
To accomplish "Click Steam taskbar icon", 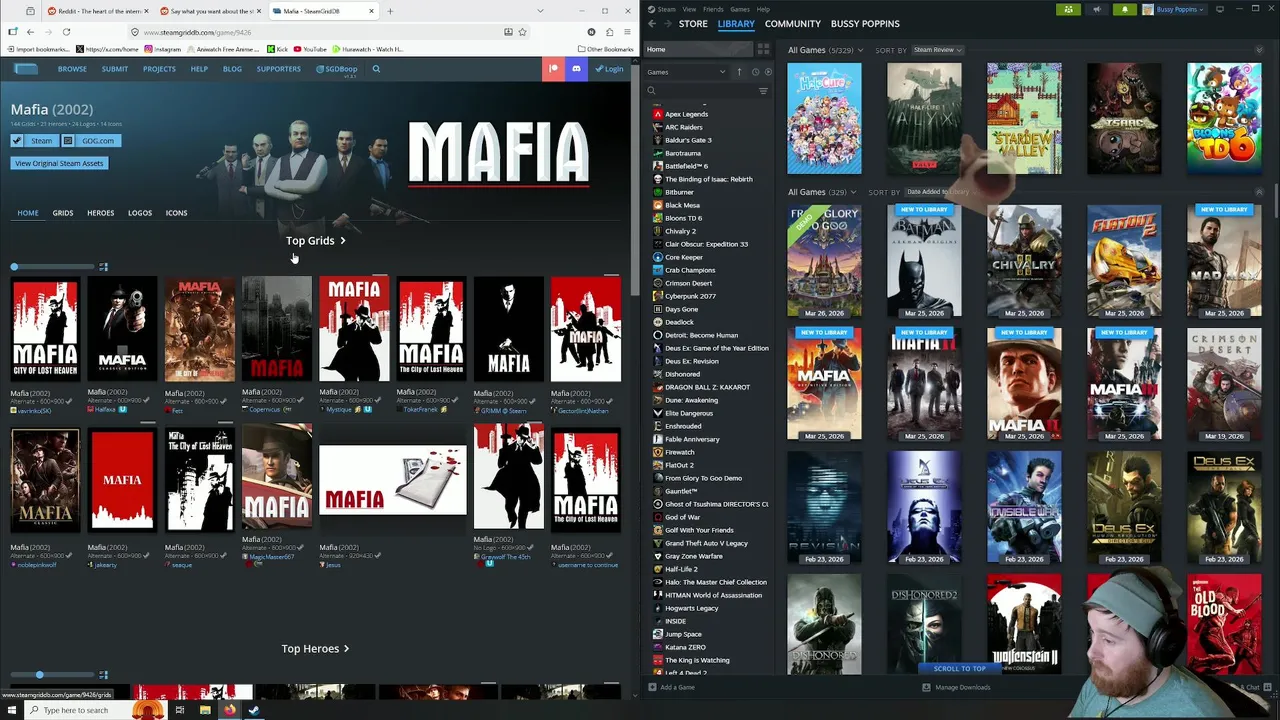I will coord(254,710).
